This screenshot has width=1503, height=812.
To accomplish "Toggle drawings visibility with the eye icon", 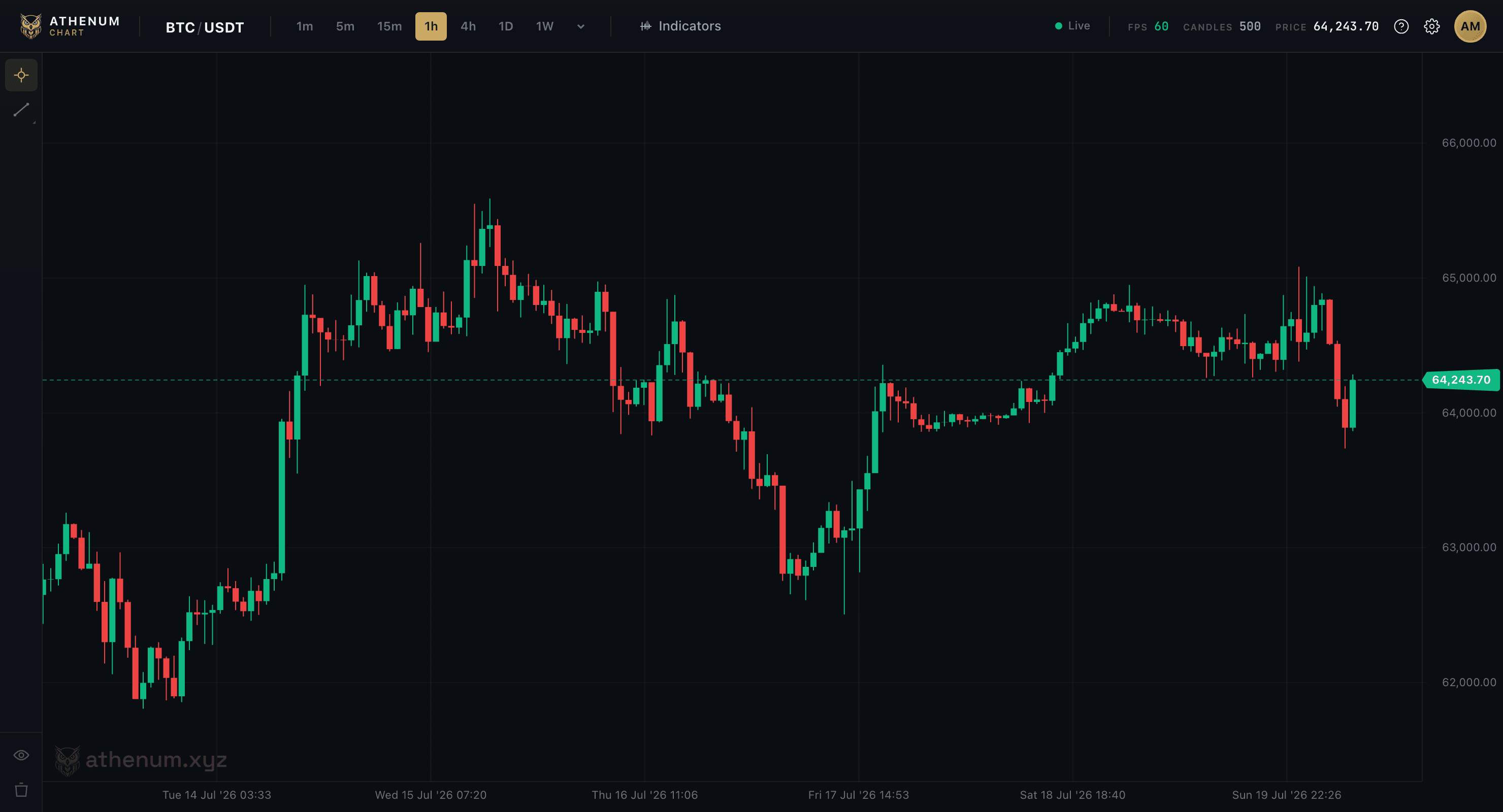I will 22,756.
